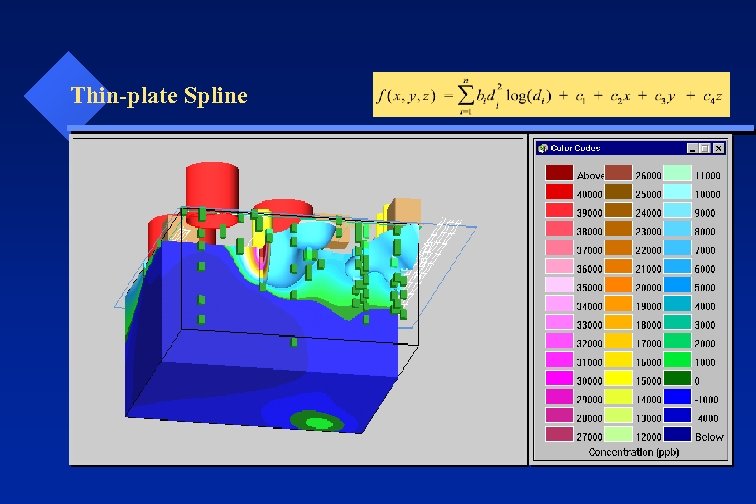Screen dimensions: 756x504
Task: Select the 18000 amber swatch
Action: click(x=618, y=322)
